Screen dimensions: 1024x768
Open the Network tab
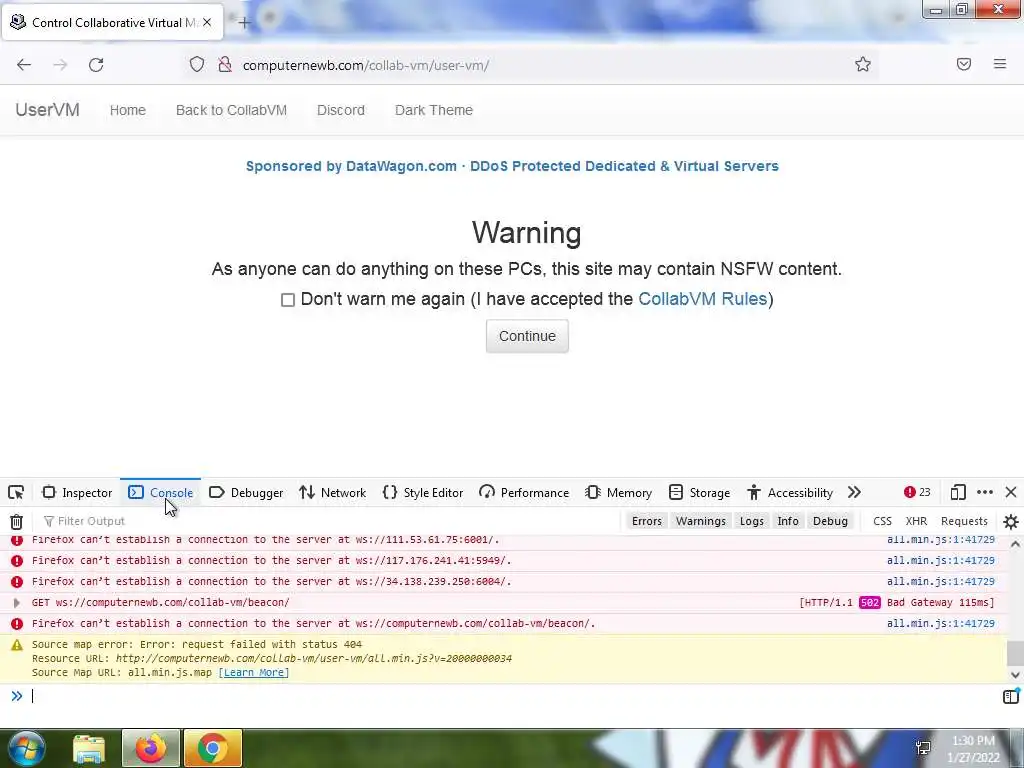332,492
